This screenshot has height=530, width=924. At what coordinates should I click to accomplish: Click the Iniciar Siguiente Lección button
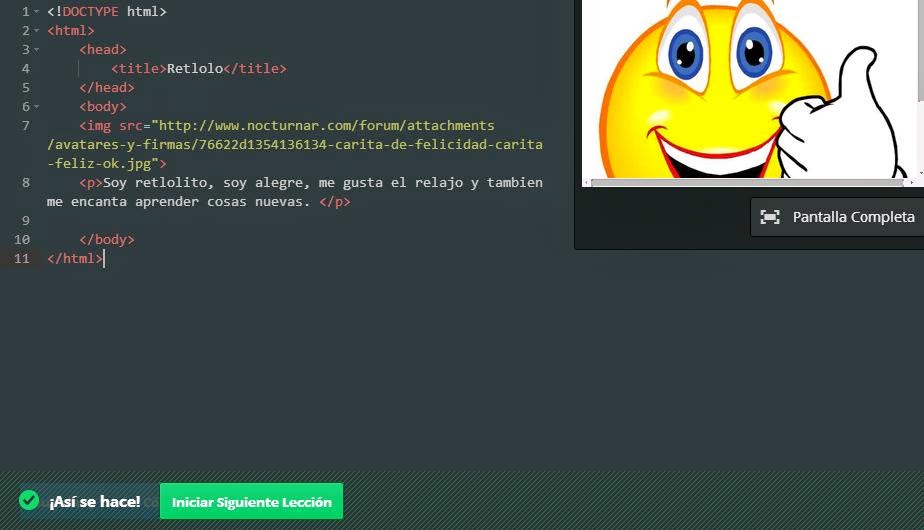(x=251, y=502)
